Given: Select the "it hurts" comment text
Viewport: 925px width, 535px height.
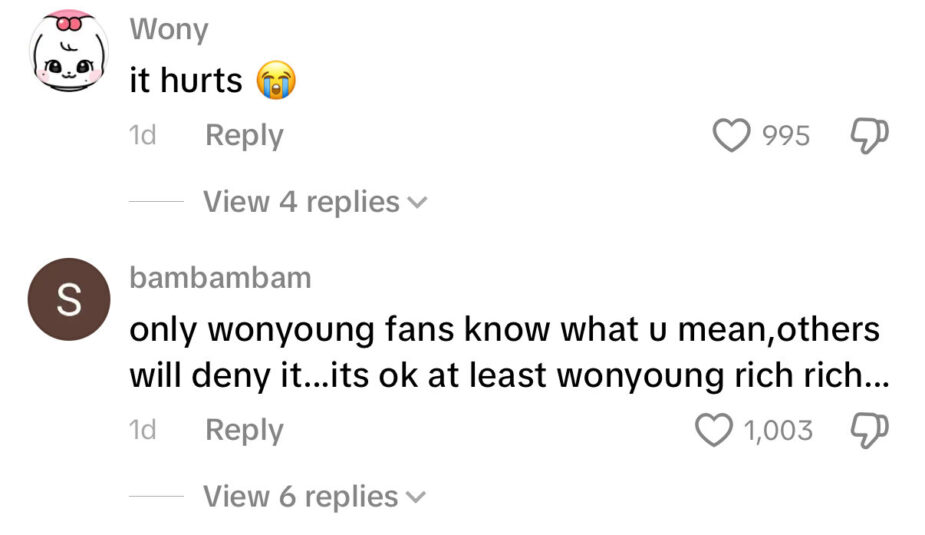Looking at the screenshot, I should pos(186,80).
